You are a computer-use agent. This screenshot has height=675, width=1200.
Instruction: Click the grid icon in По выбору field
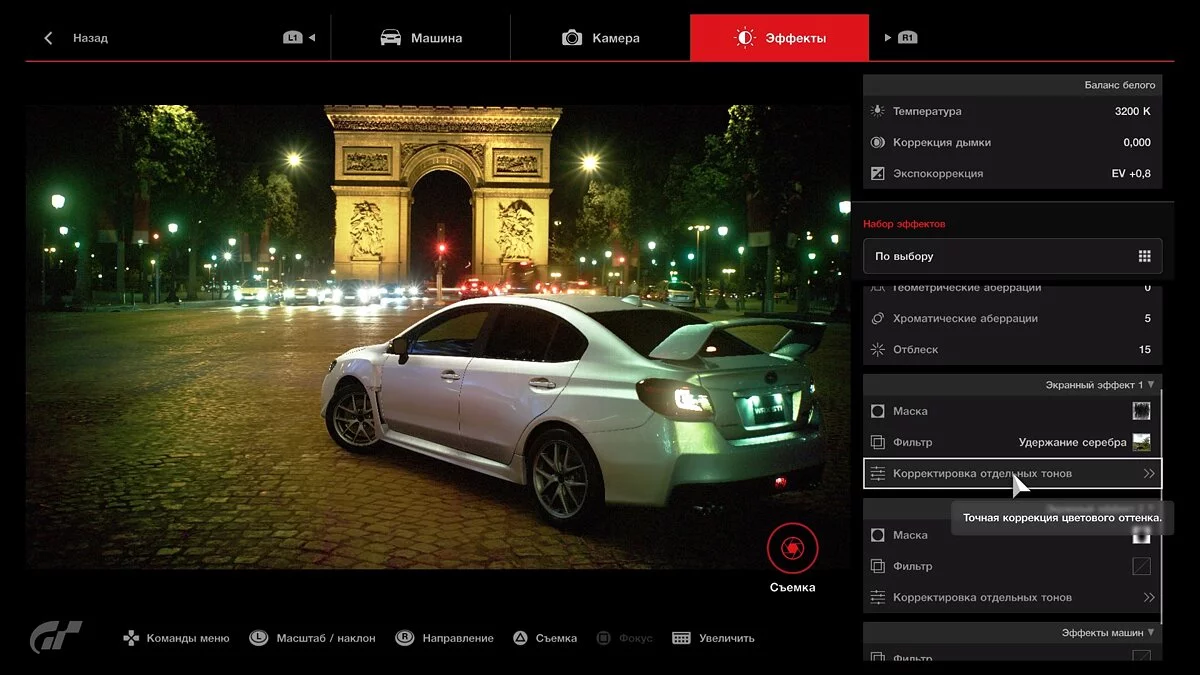point(1144,256)
